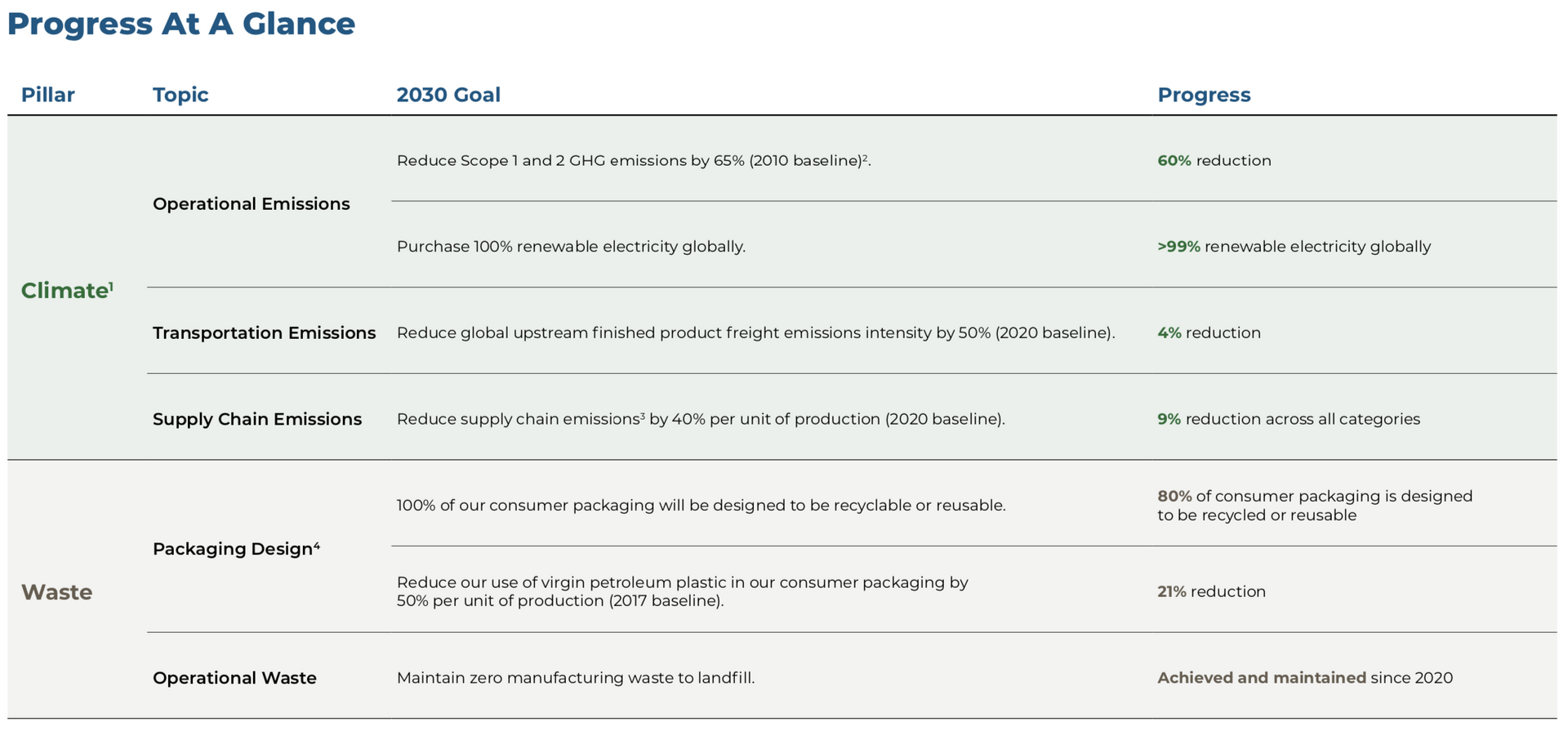Screen dimensions: 1568x731
Task: Click the 21% reduction progress text
Action: click(1211, 591)
